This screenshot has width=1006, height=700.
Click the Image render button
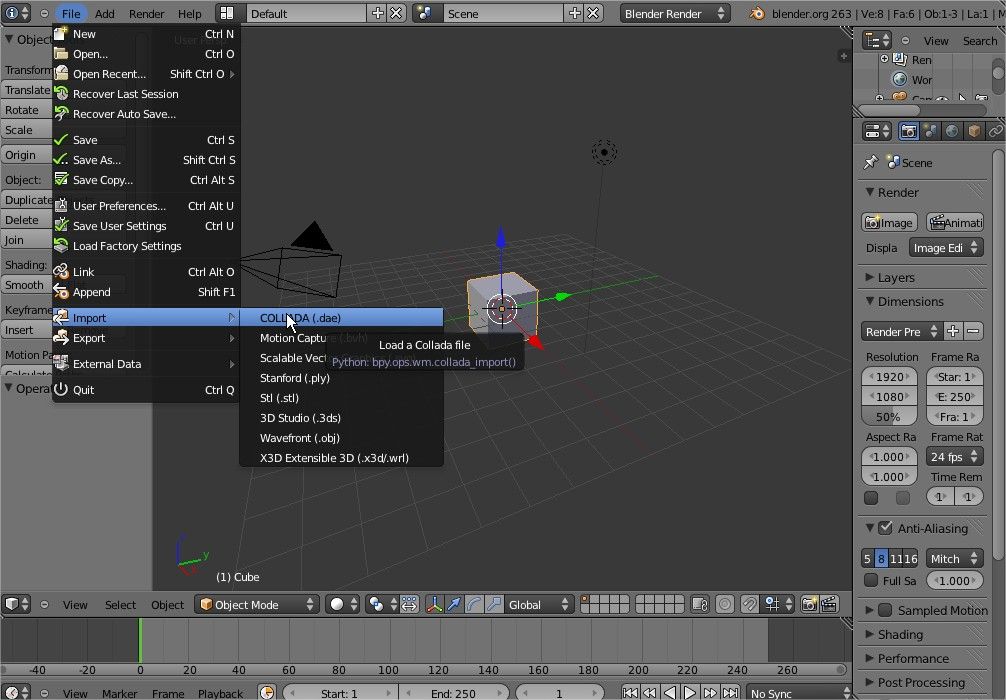coord(889,223)
